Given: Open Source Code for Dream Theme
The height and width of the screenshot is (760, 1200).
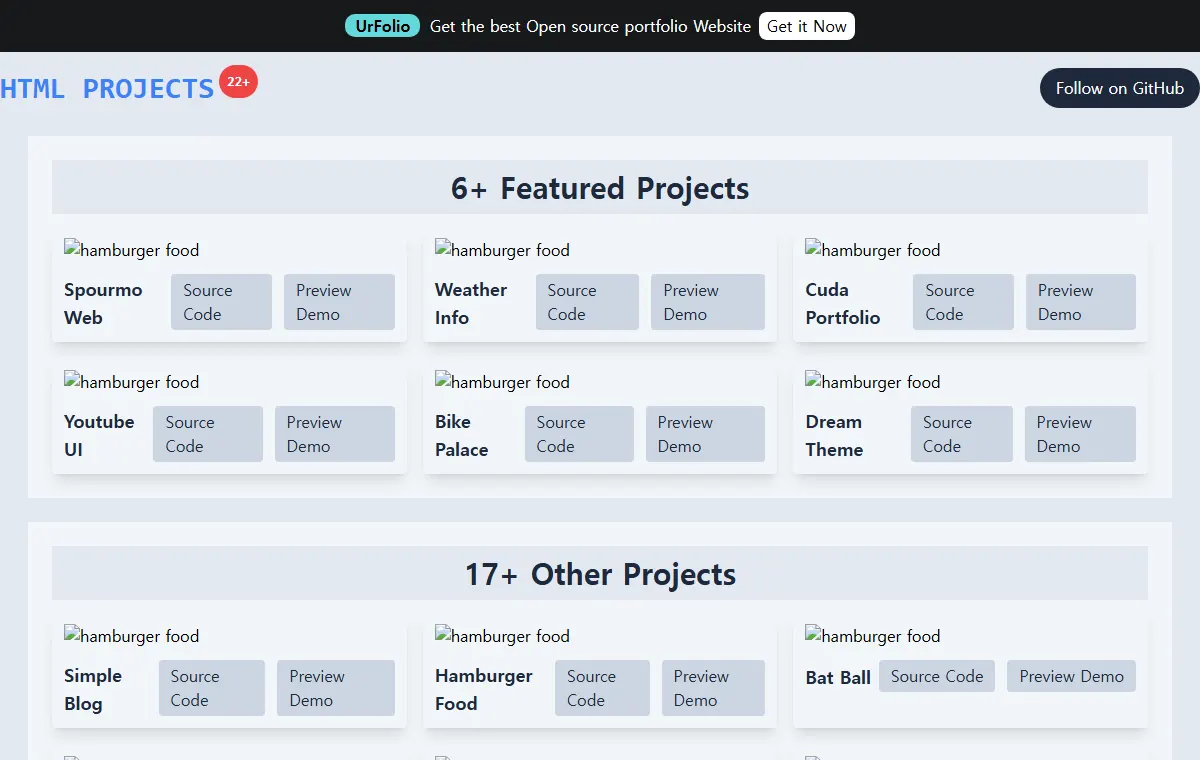Looking at the screenshot, I should tap(962, 434).
